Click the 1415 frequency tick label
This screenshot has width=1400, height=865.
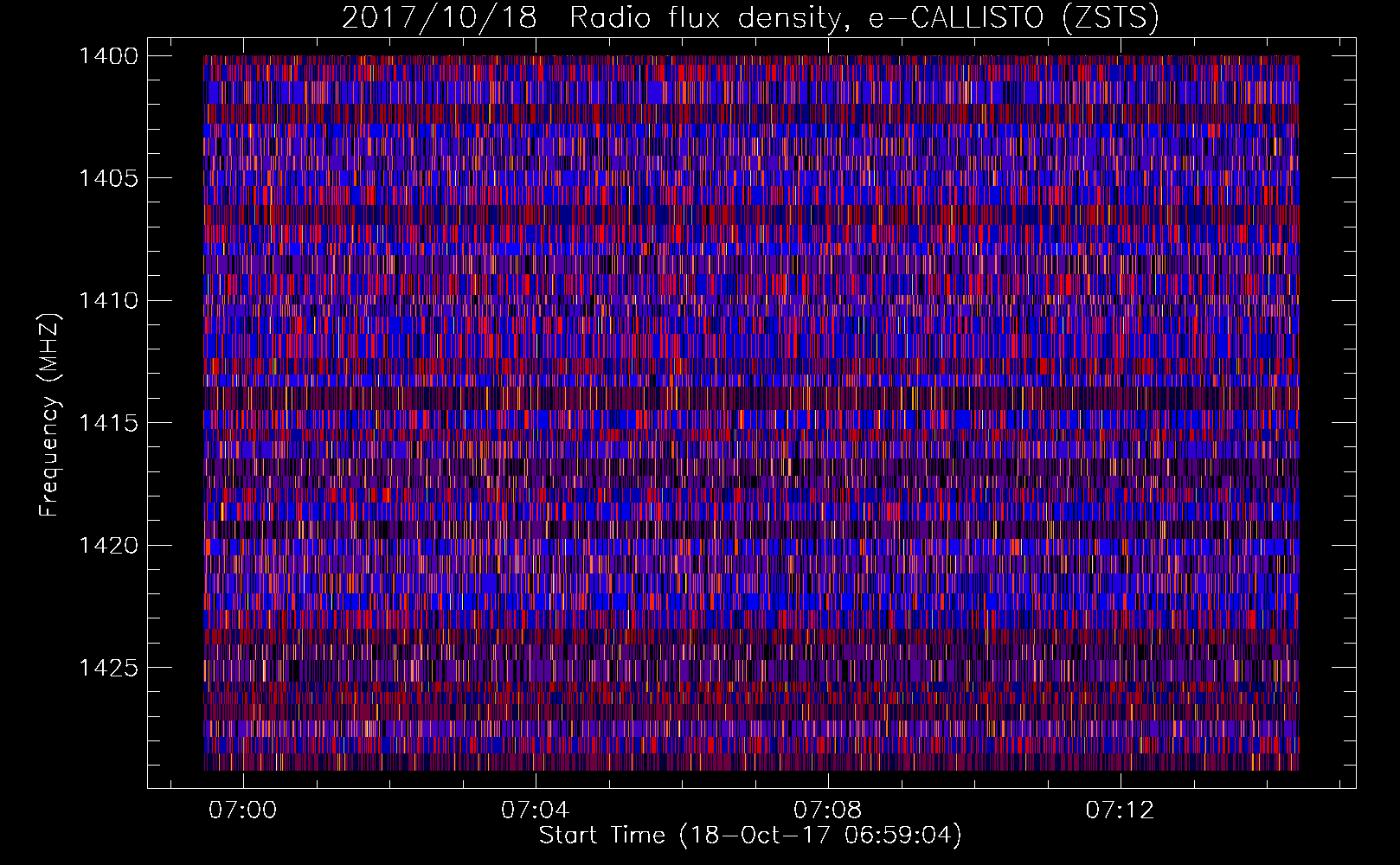click(x=108, y=423)
